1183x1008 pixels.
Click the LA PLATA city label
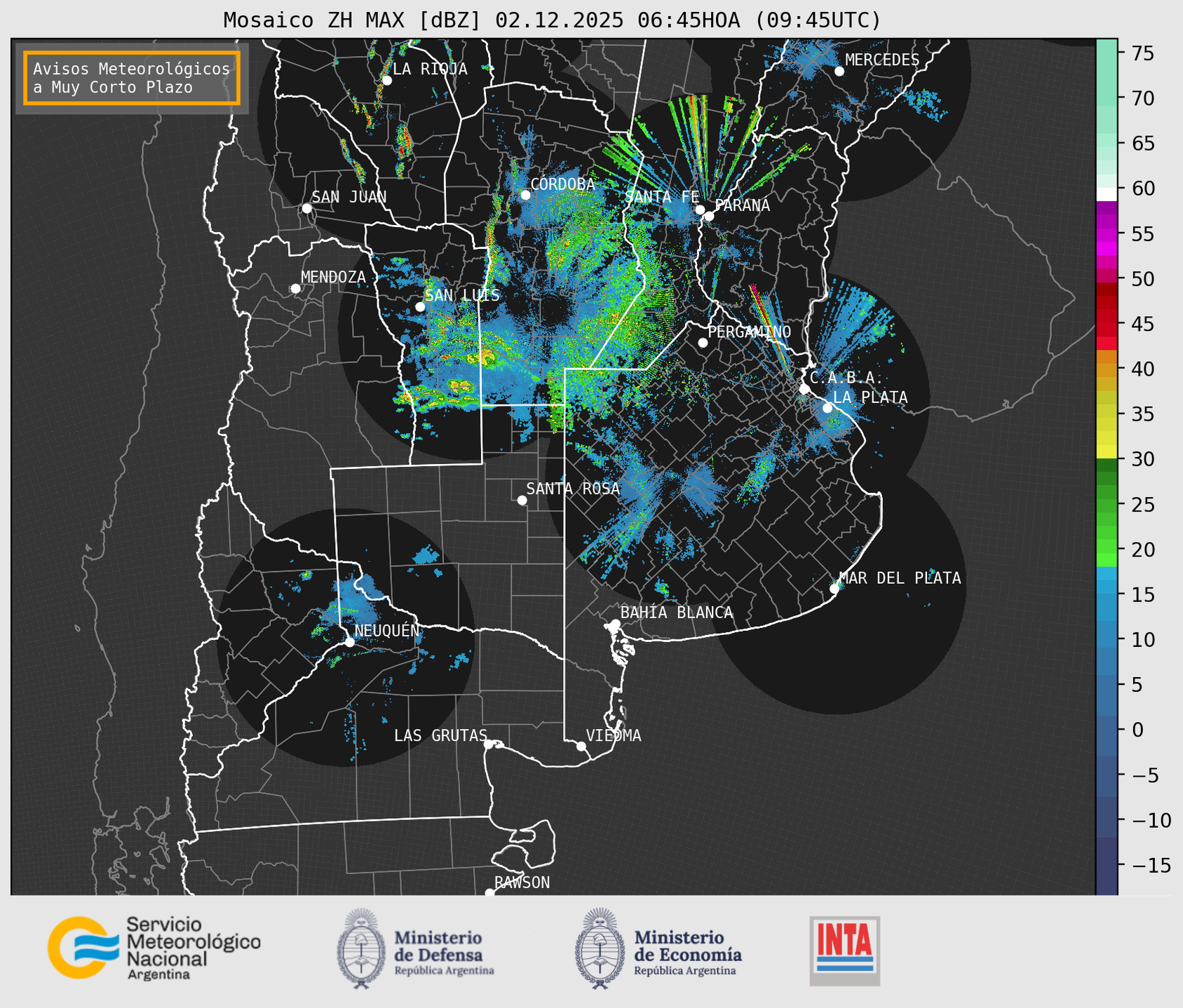coord(870,397)
